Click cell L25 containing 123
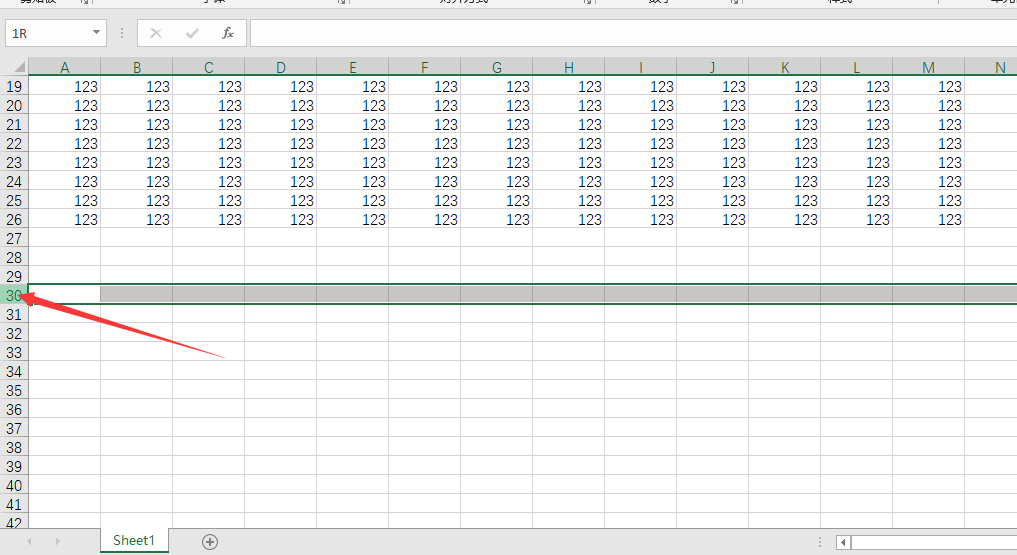This screenshot has height=555, width=1017. pyautogui.click(x=857, y=200)
